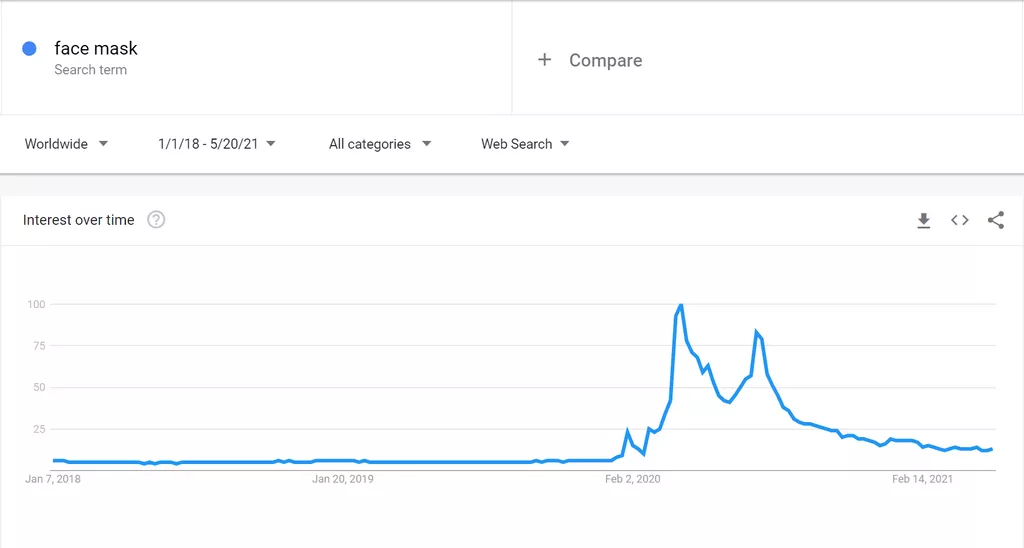The width and height of the screenshot is (1024, 548).
Task: Click the Search term subtitle text
Action: point(90,70)
